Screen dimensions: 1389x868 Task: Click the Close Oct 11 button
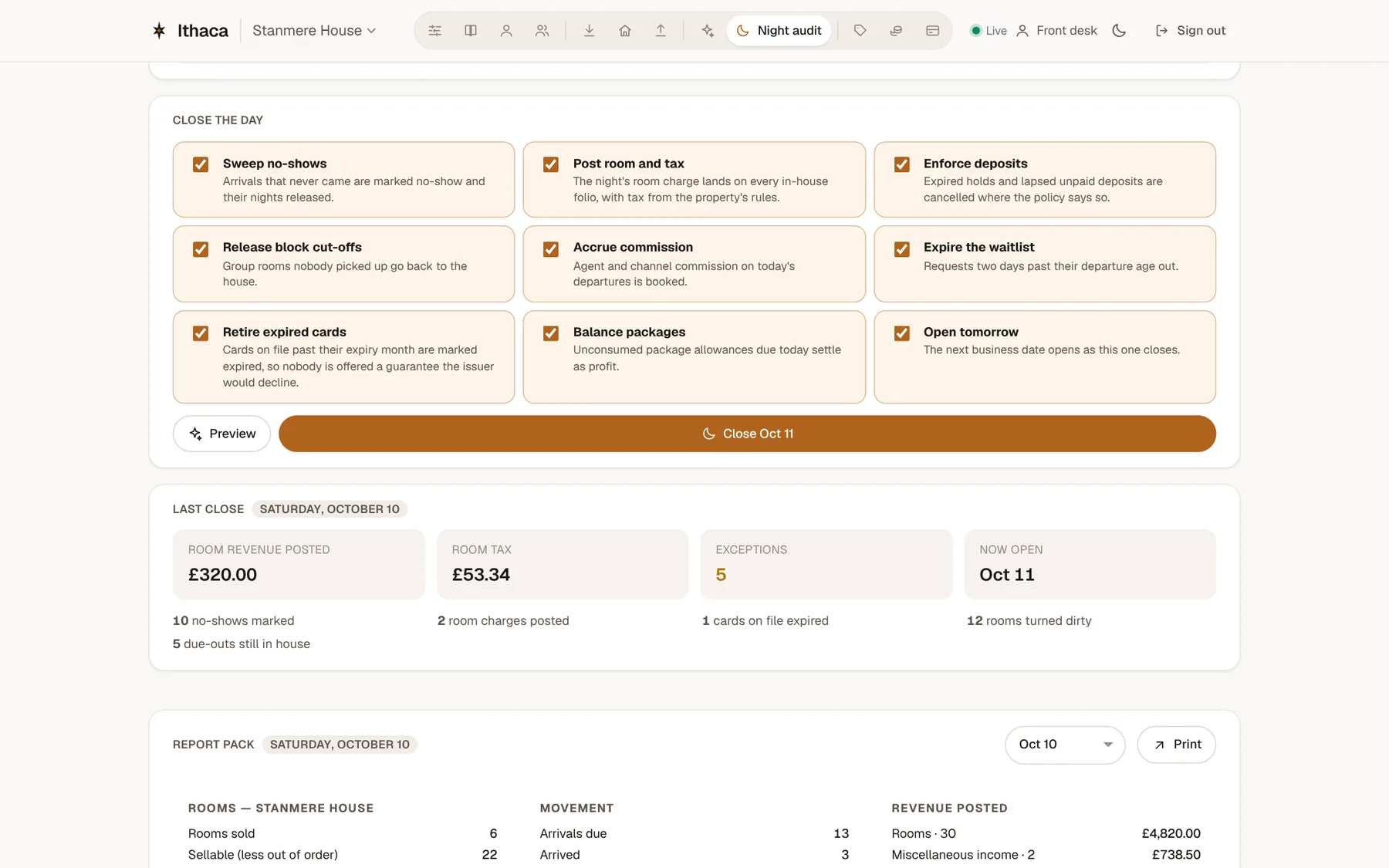(x=747, y=434)
